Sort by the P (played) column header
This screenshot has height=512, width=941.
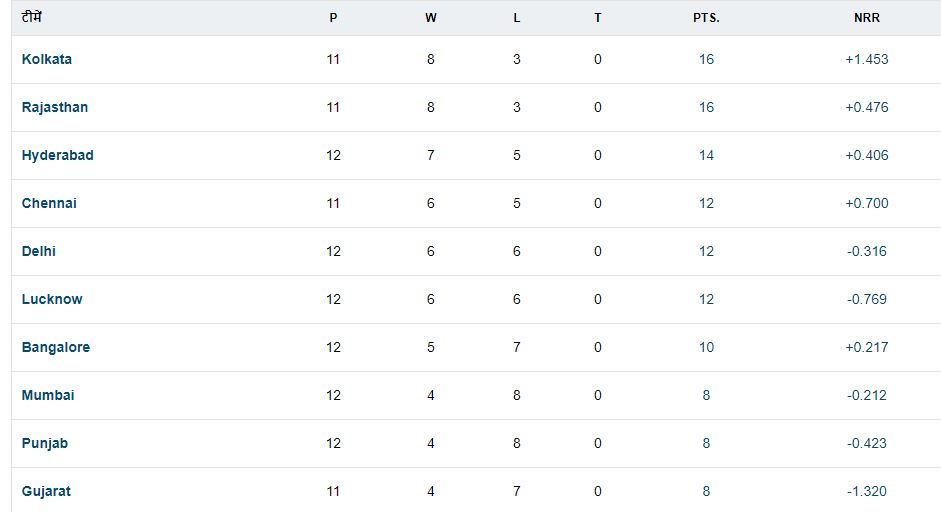click(333, 18)
